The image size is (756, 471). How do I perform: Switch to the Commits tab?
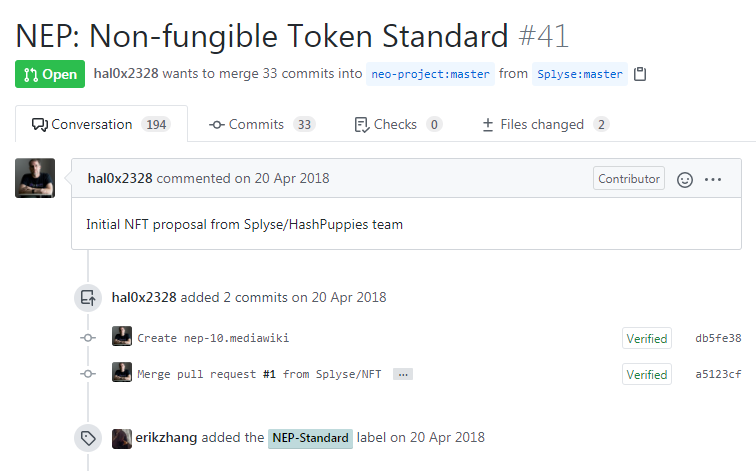point(262,125)
